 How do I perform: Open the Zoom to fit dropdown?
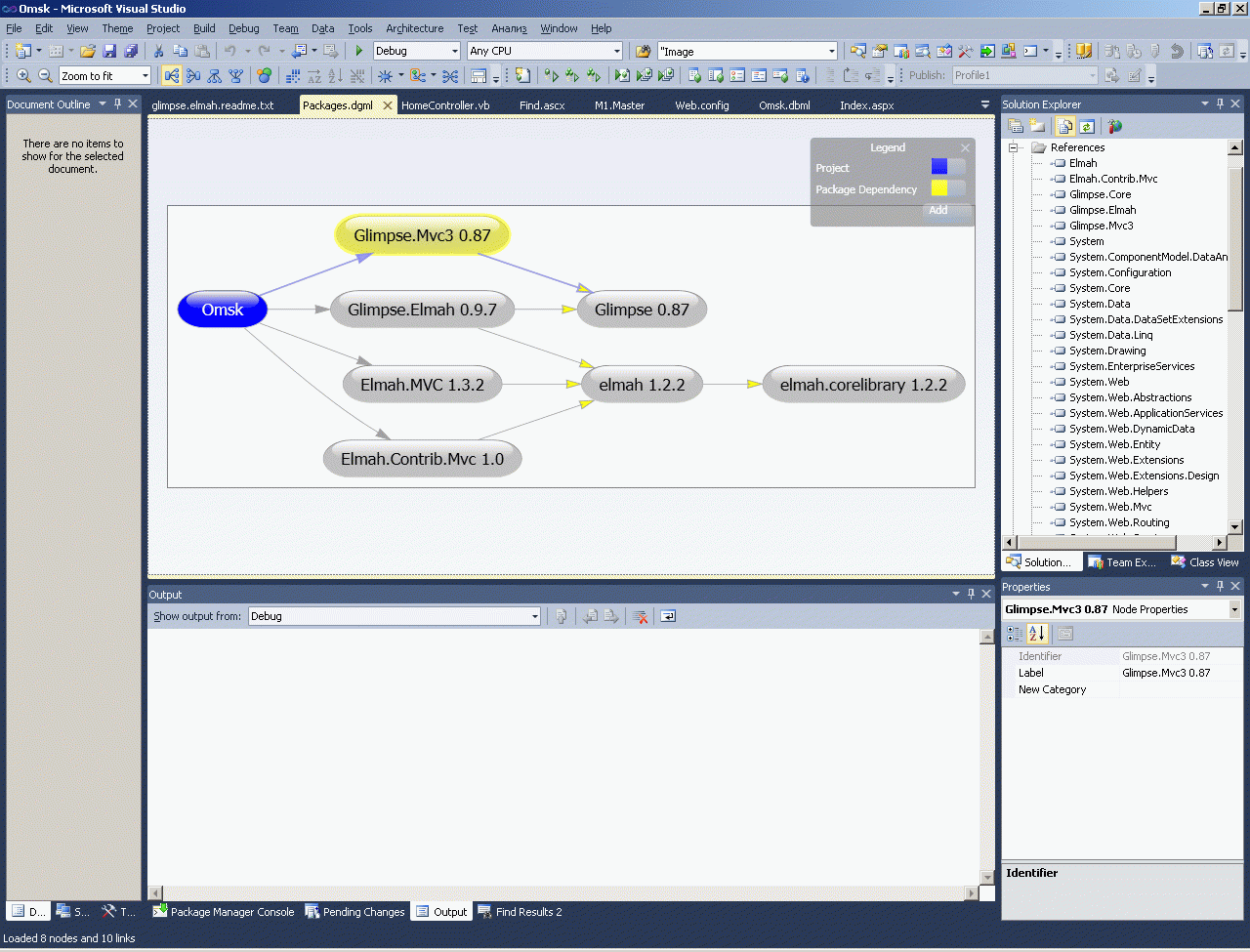coord(146,75)
